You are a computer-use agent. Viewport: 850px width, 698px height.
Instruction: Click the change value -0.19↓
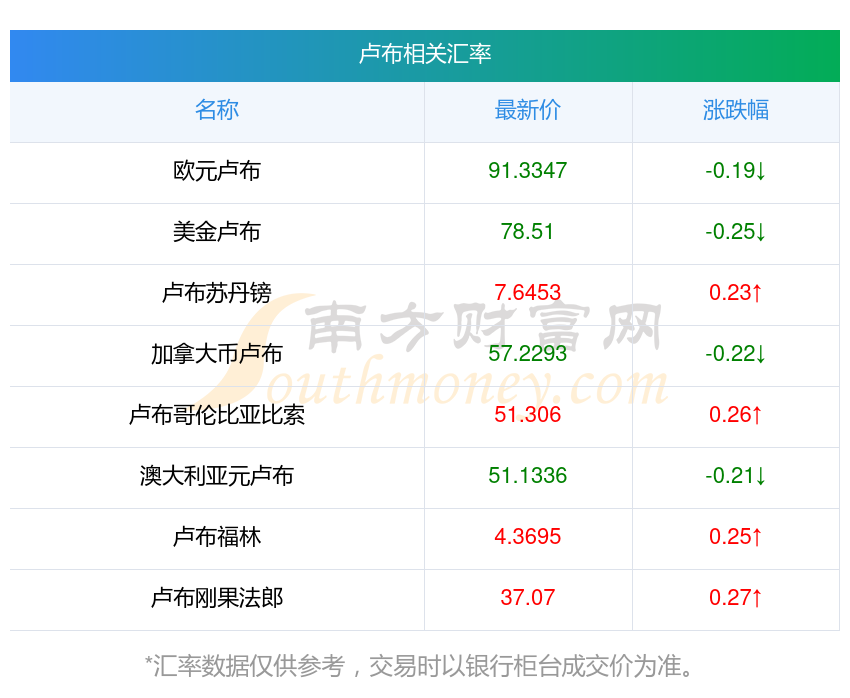(x=736, y=171)
